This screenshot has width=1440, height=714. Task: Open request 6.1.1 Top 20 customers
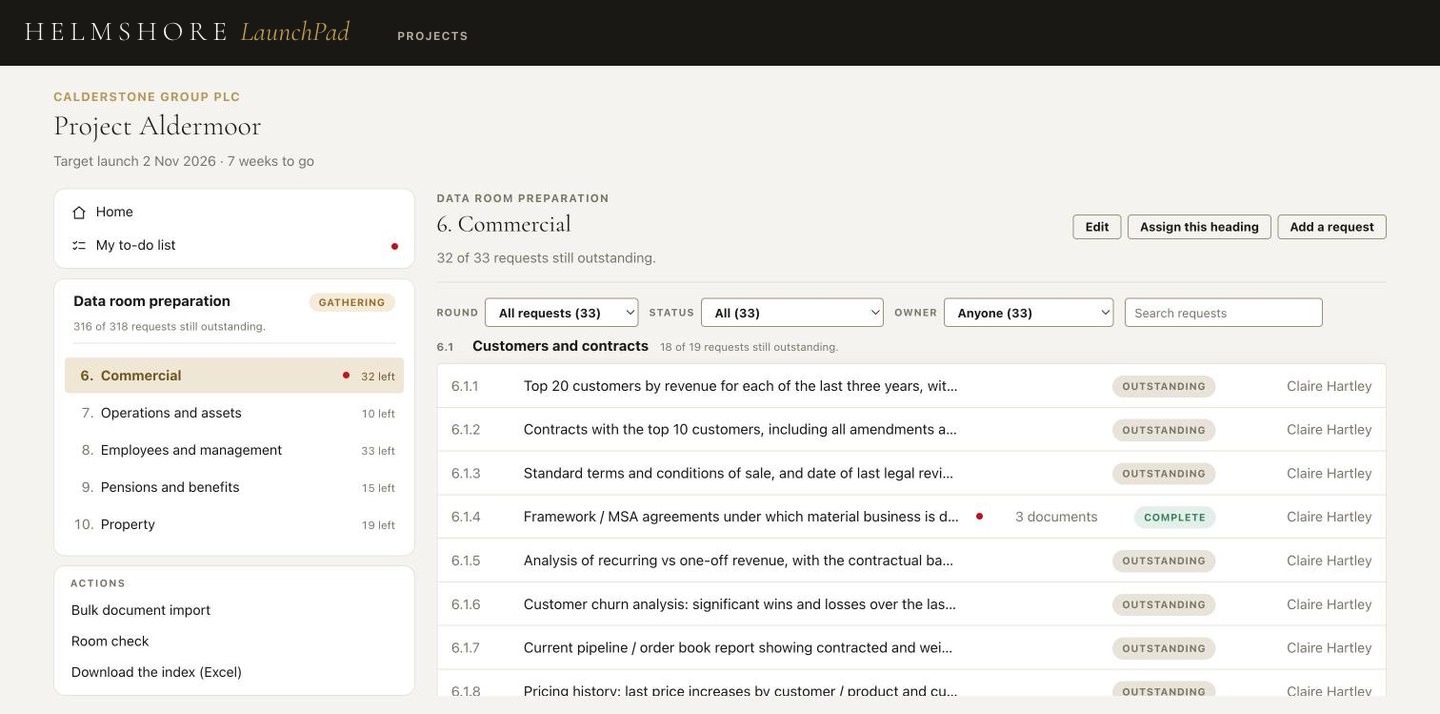(911, 386)
